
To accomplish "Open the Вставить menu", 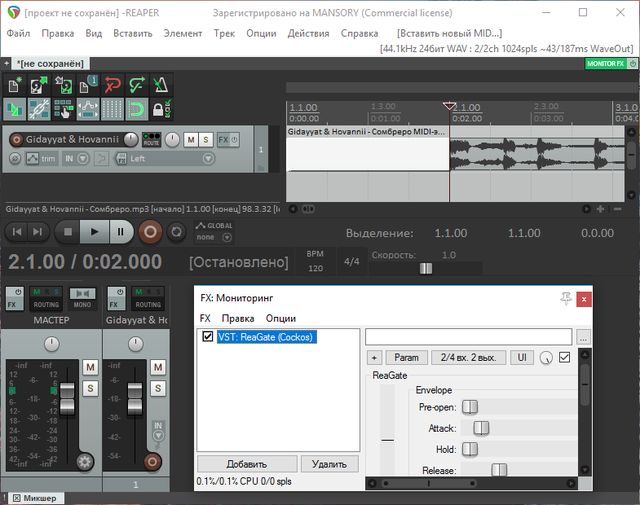I will (133, 33).
